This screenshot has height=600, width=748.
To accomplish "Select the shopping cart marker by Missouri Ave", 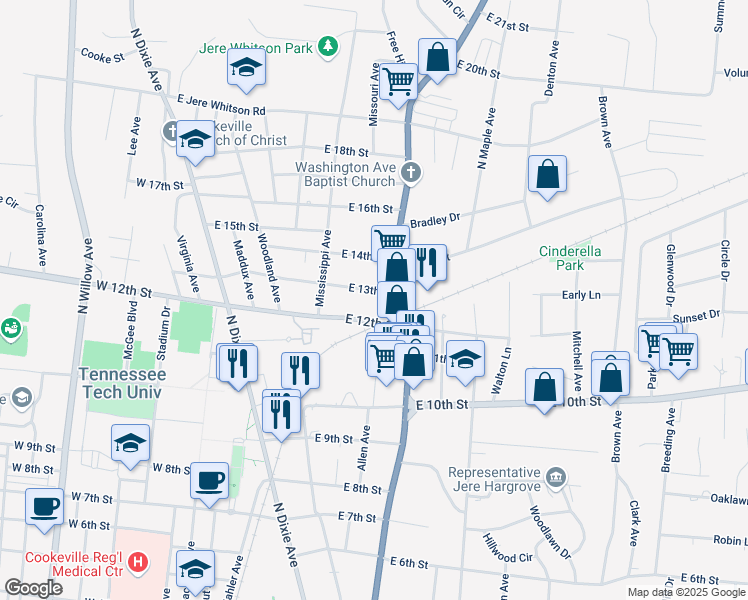I will tap(398, 84).
